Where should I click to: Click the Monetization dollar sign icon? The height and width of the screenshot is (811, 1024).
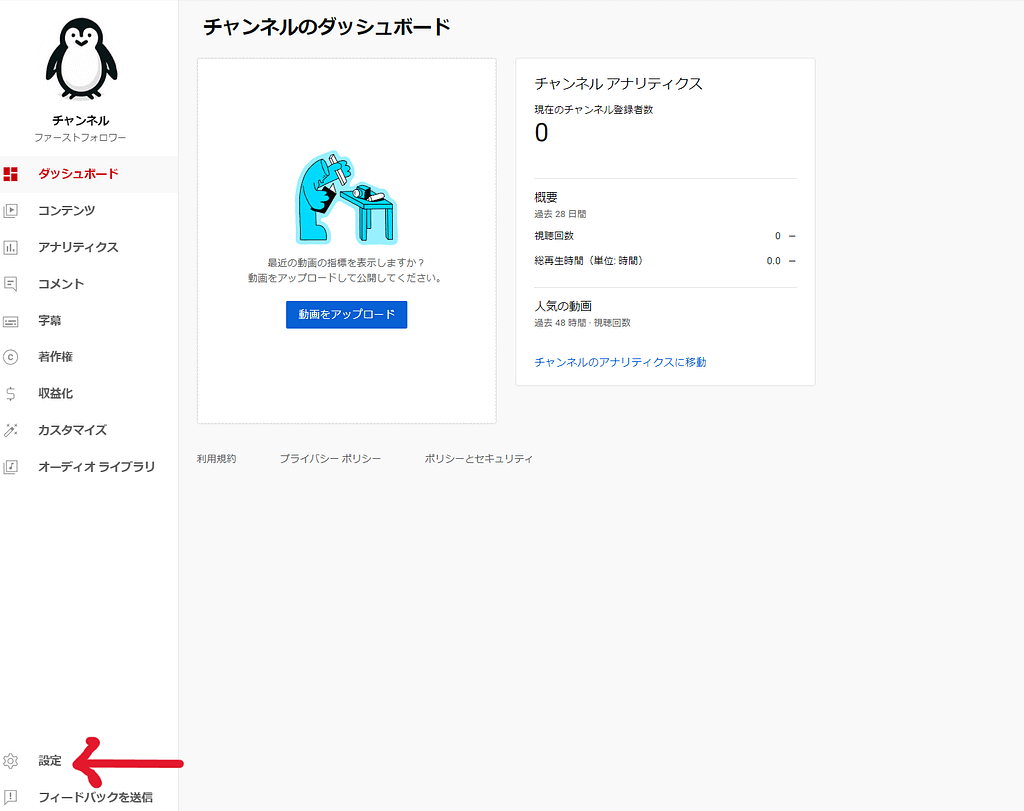[x=11, y=393]
